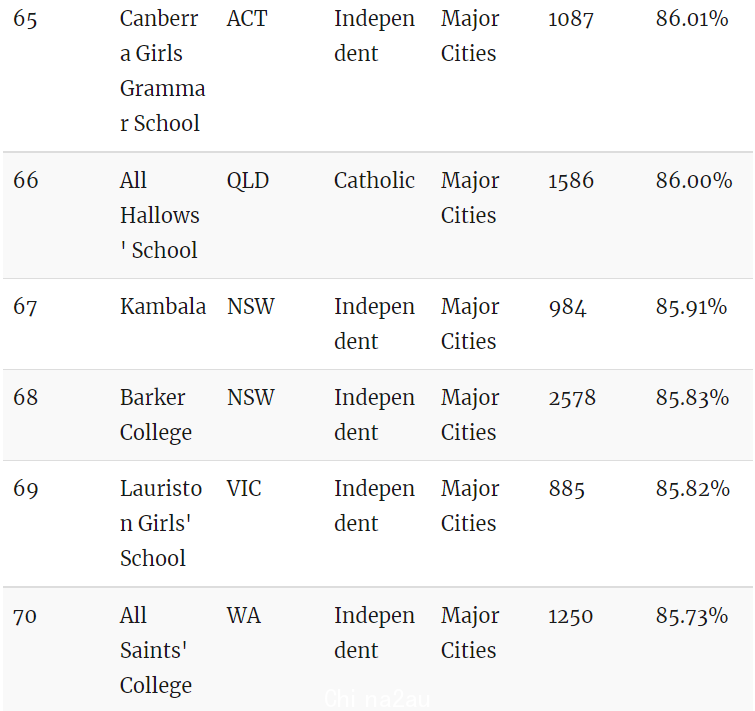This screenshot has height=711, width=755.
Task: Click the ACT state cell
Action: point(247,19)
